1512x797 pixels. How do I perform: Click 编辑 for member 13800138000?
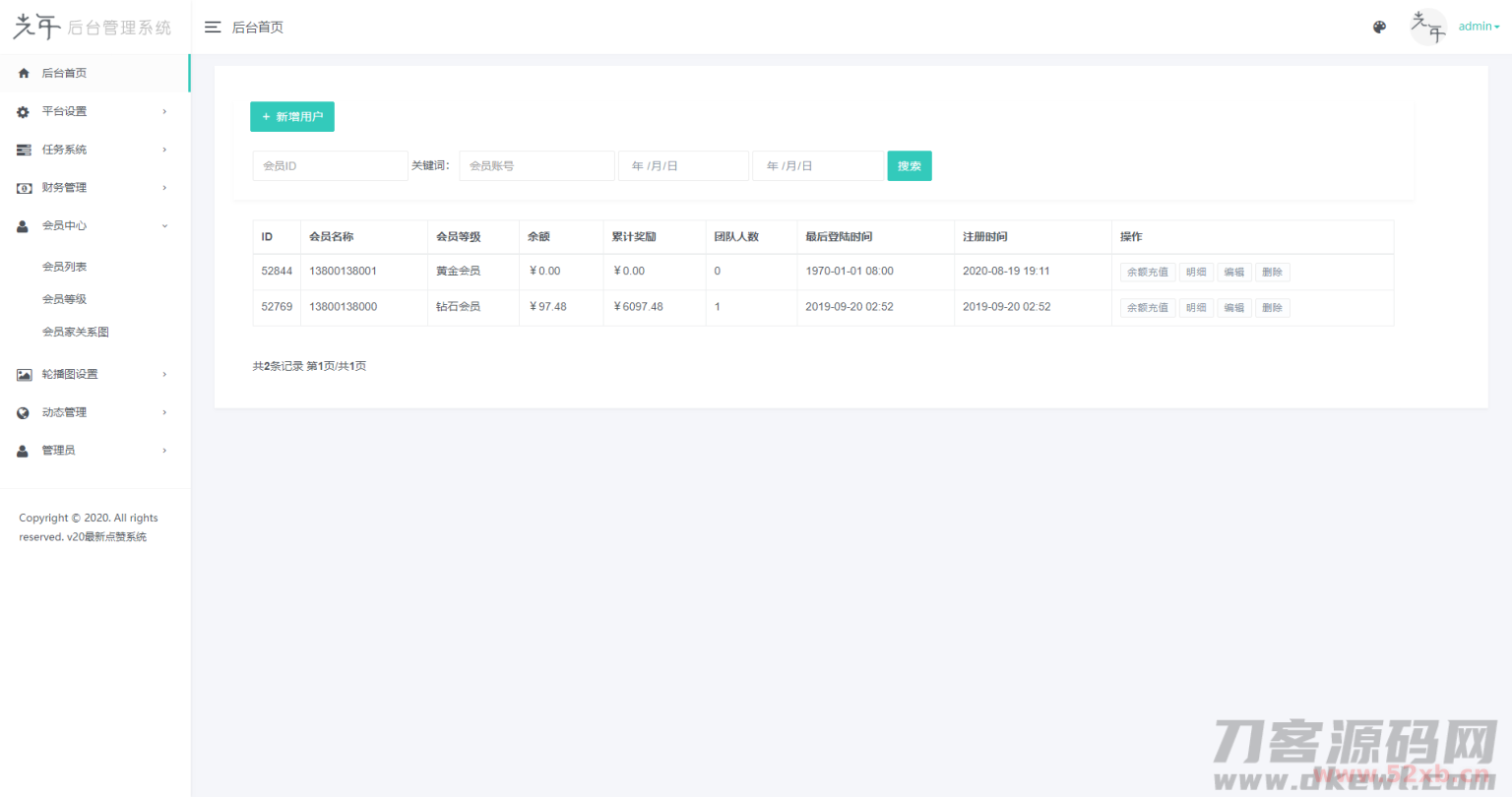[1233, 308]
